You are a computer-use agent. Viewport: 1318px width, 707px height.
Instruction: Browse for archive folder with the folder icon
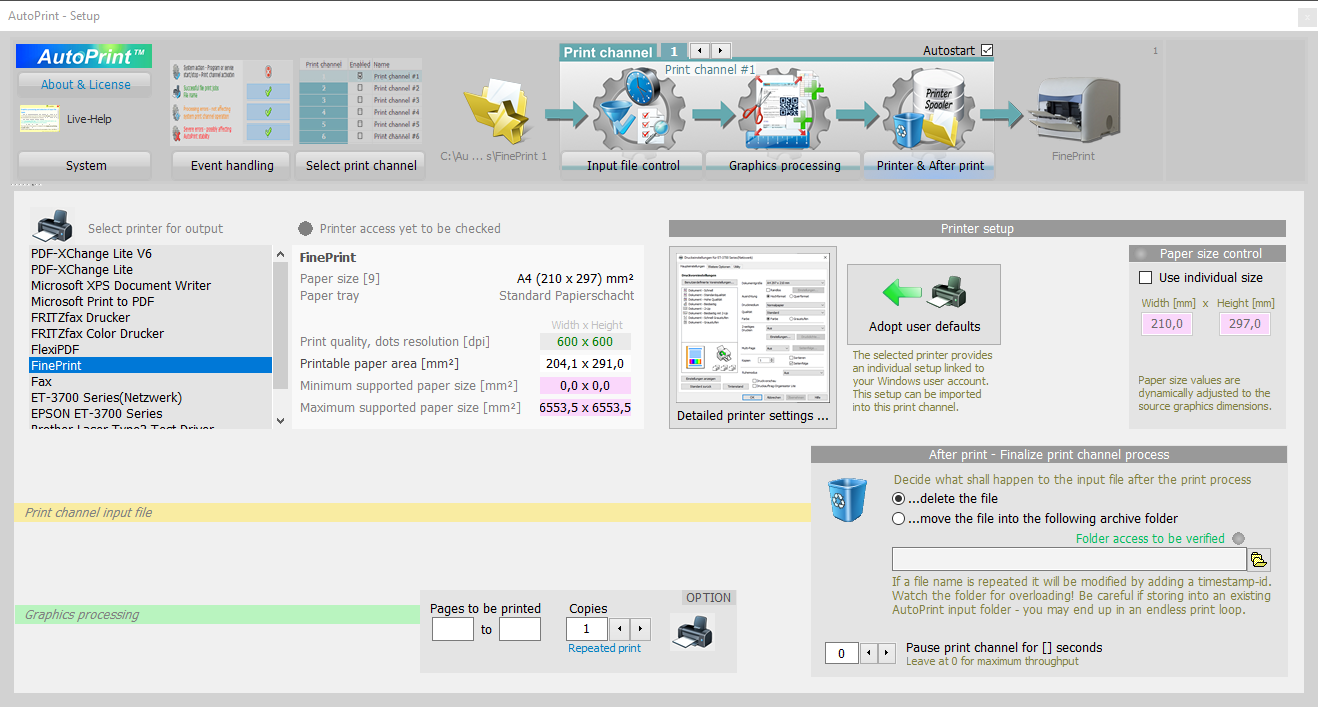pyautogui.click(x=1259, y=559)
